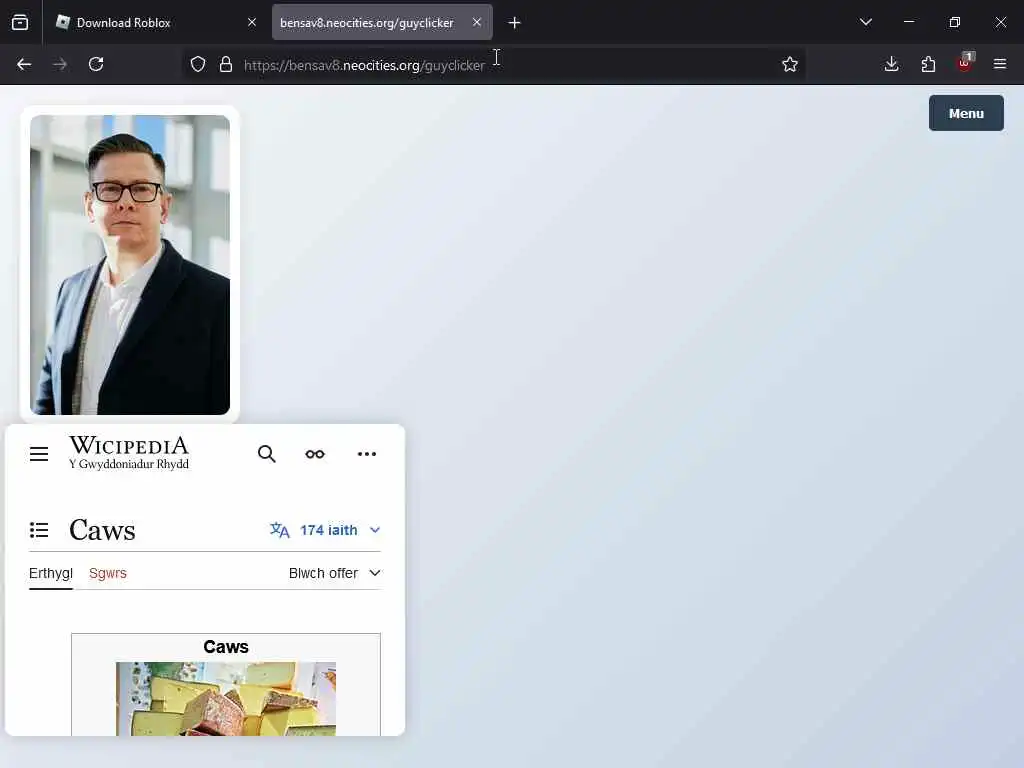
Task: Restore down the browser window
Action: click(955, 22)
